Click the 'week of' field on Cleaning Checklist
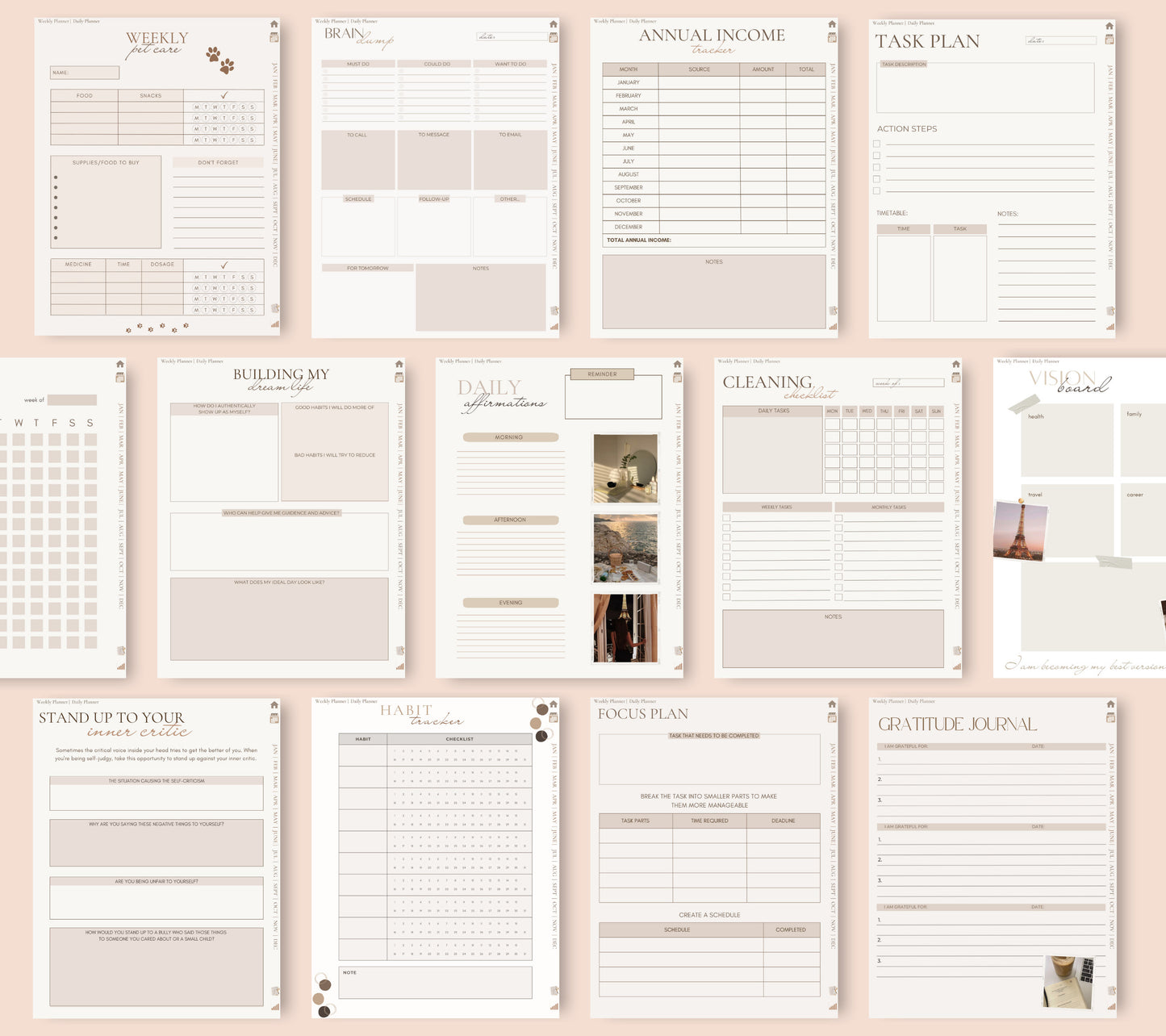This screenshot has width=1166, height=1036. coord(909,382)
